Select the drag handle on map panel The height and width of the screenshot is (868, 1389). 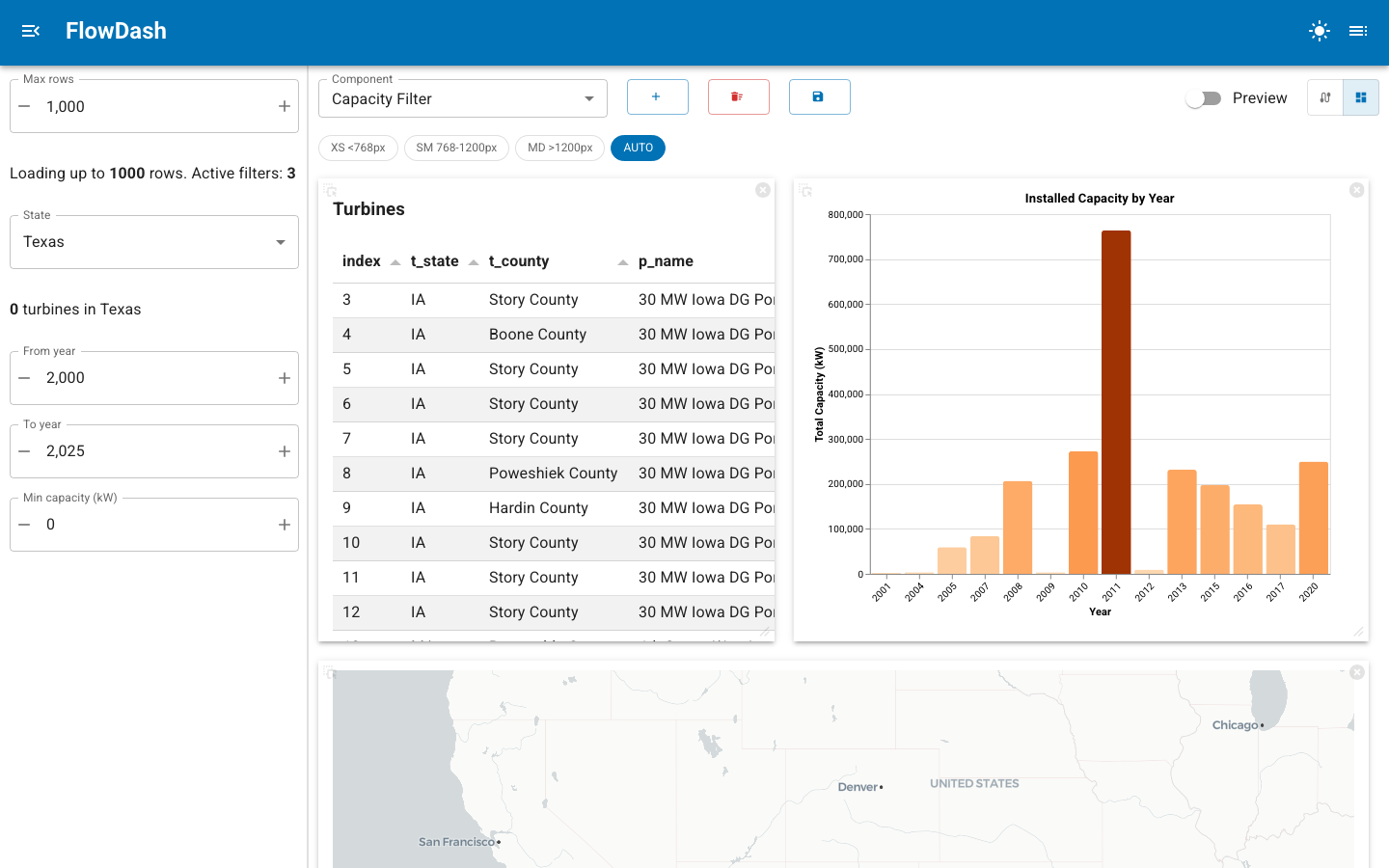pyautogui.click(x=330, y=673)
